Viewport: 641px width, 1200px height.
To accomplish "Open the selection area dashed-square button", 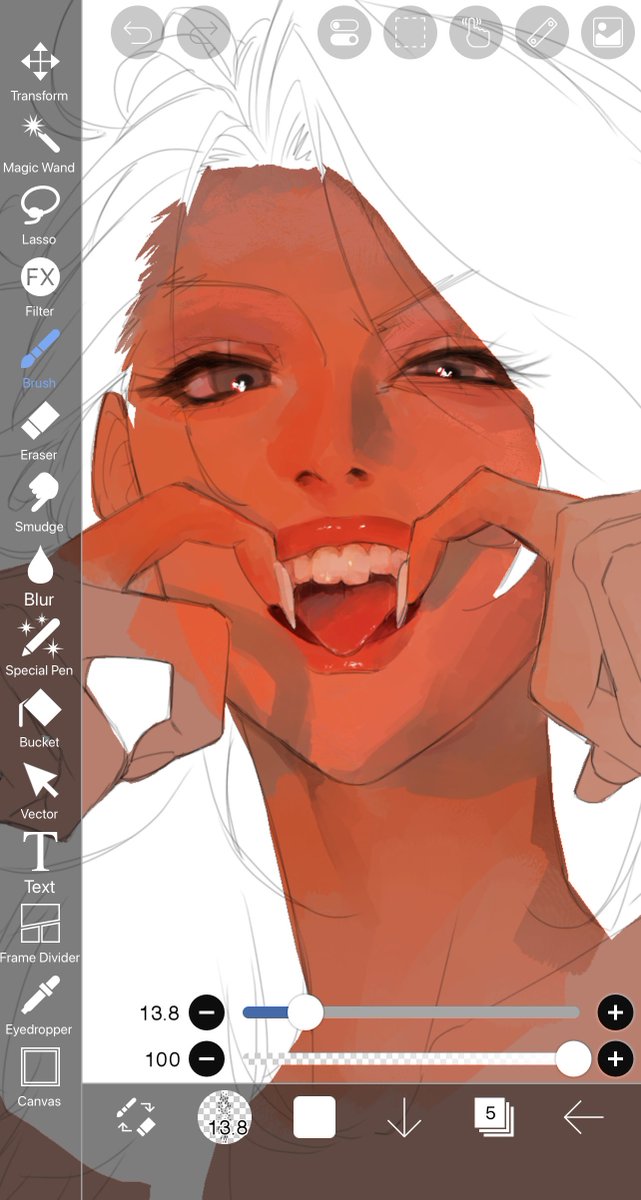I will [x=410, y=33].
